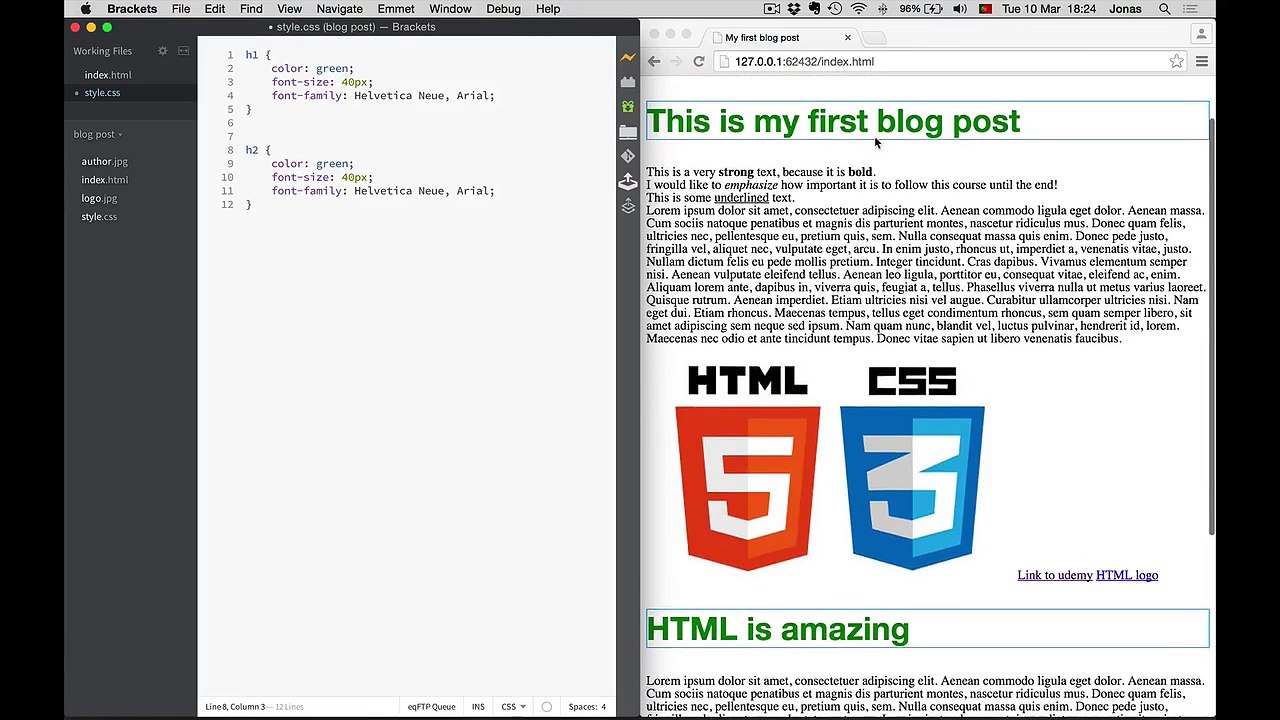Toggle Spaces indentation type in status bar
1280x720 pixels.
coord(582,707)
